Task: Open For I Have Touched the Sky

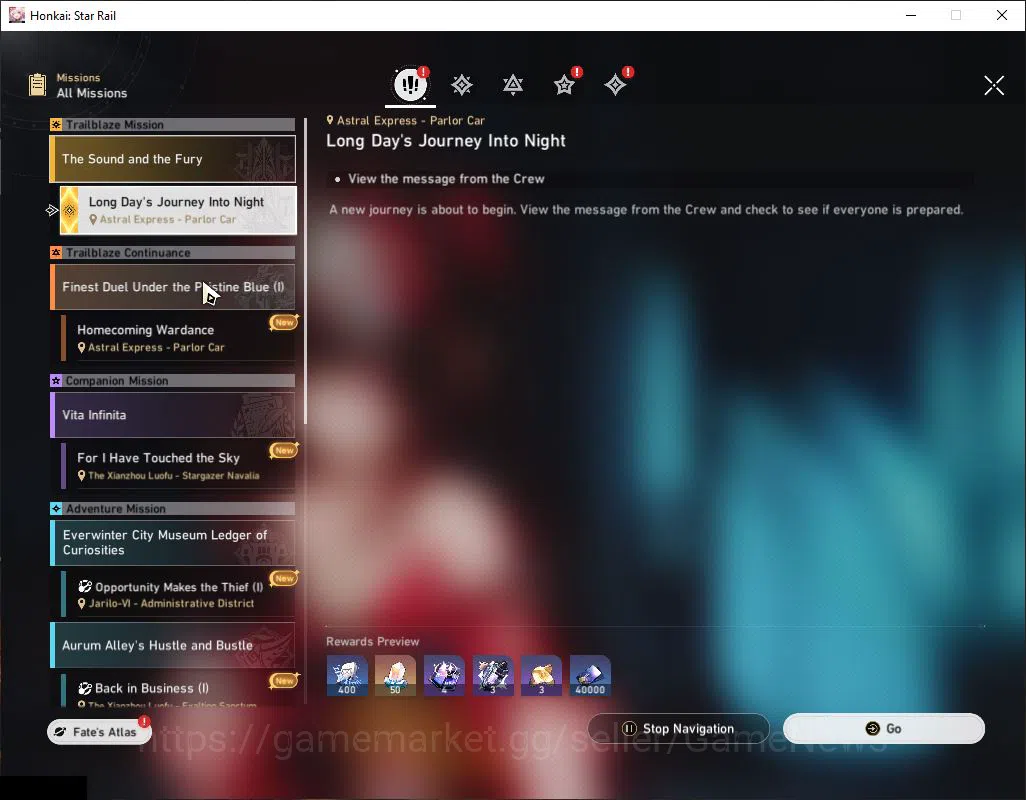Action: pyautogui.click(x=178, y=466)
